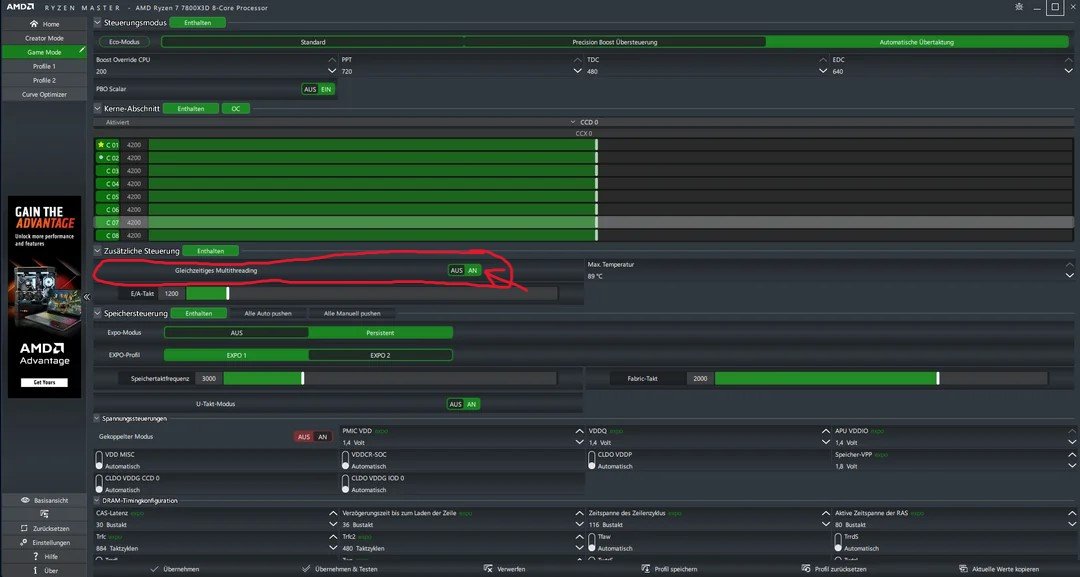The image size is (1080, 577).
Task: Collapse the Steuerungsmodus section
Action: click(x=97, y=23)
